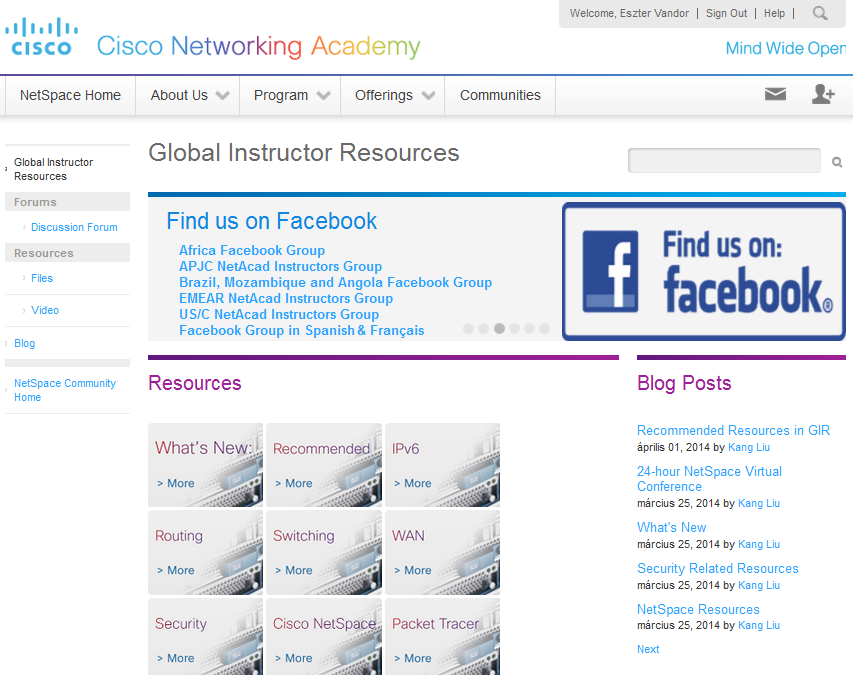Open Africa Facebook Group link
853x675 pixels.
tap(252, 251)
